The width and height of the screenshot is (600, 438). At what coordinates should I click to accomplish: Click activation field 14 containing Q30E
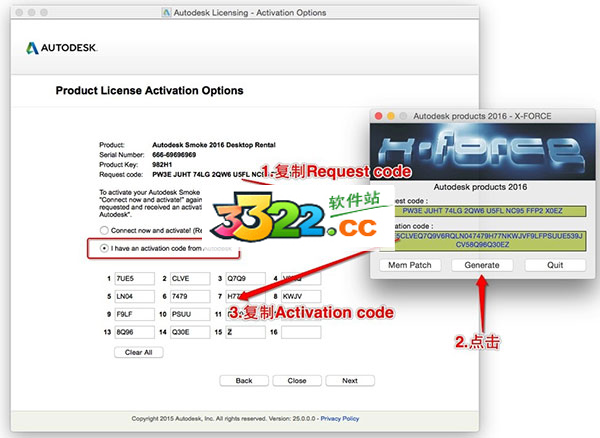[x=190, y=332]
